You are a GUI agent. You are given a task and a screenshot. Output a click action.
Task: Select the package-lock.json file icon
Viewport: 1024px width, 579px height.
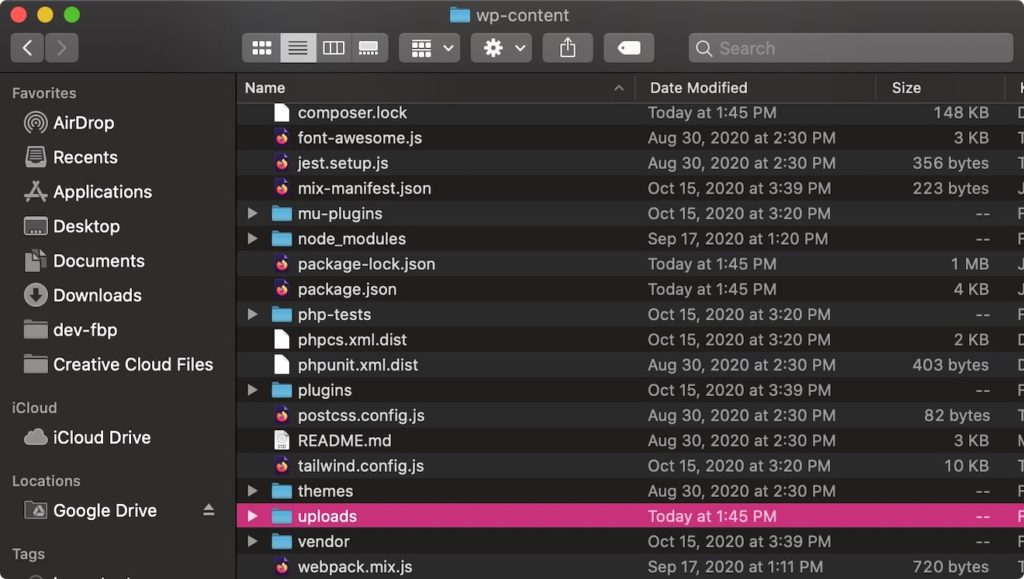[x=281, y=264]
